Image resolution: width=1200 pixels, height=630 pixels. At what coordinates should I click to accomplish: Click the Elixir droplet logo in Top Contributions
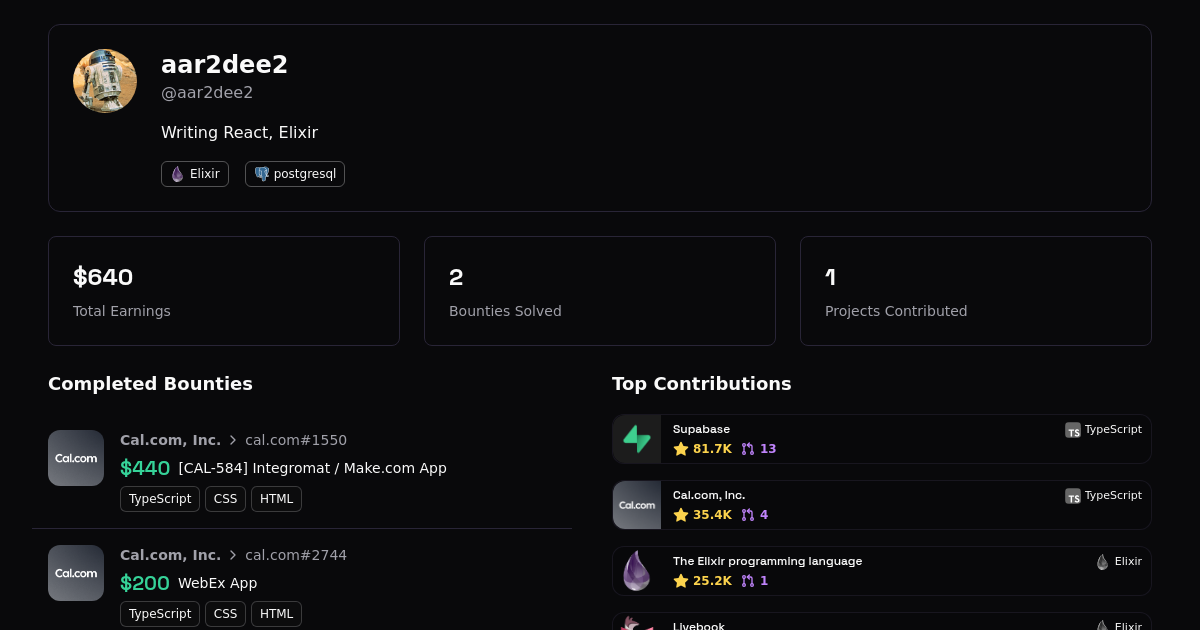(x=637, y=571)
